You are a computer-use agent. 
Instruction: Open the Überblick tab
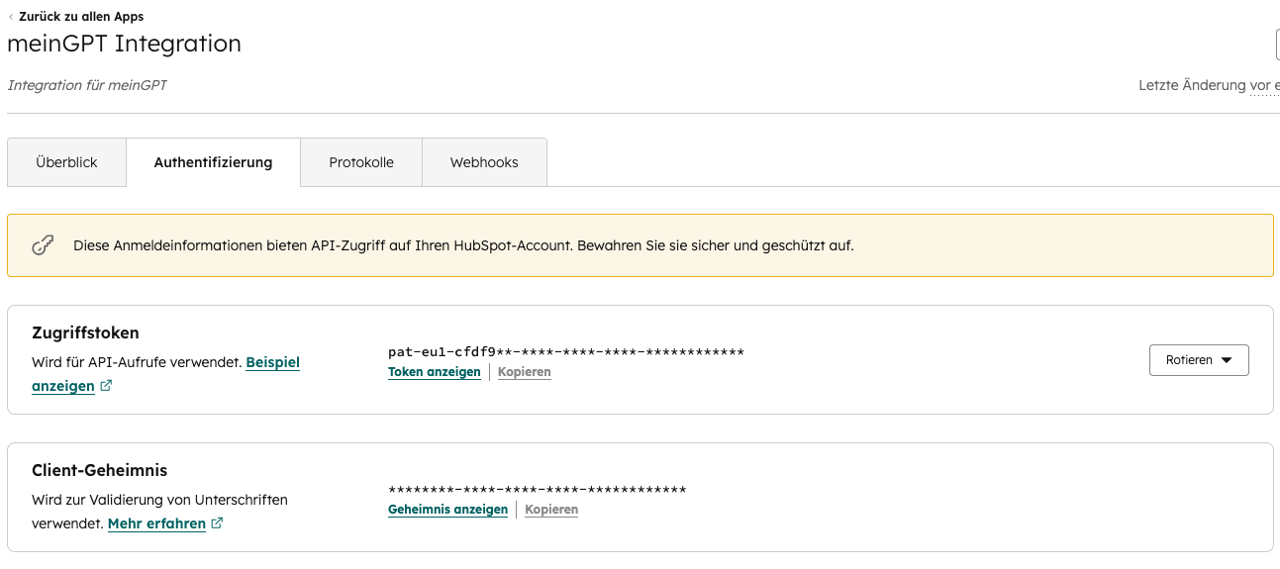[67, 162]
